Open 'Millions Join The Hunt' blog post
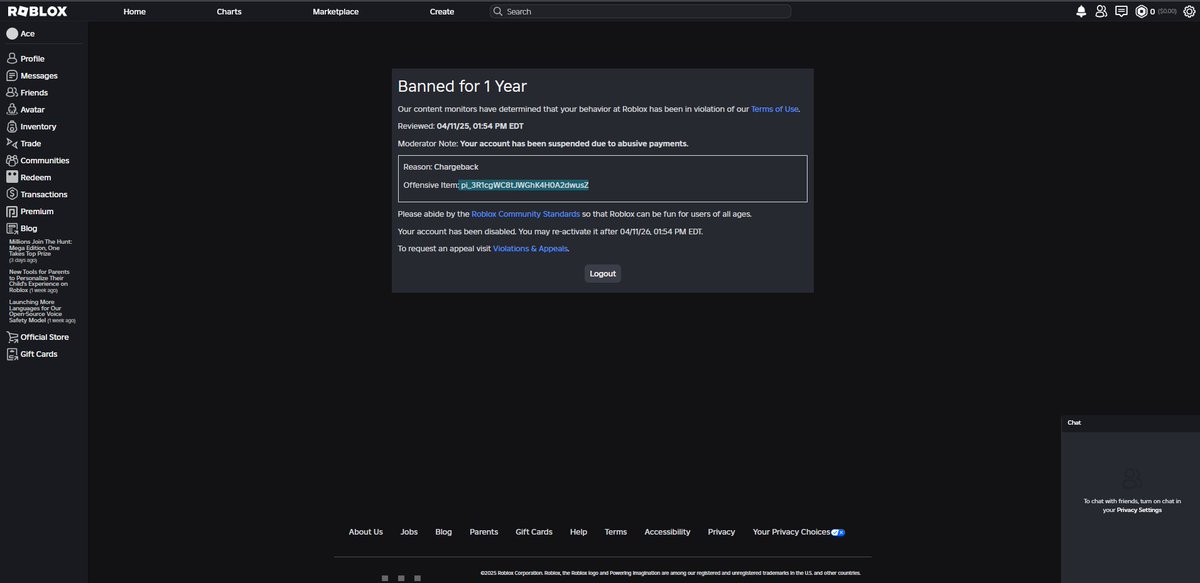This screenshot has width=1200, height=583. [41, 250]
